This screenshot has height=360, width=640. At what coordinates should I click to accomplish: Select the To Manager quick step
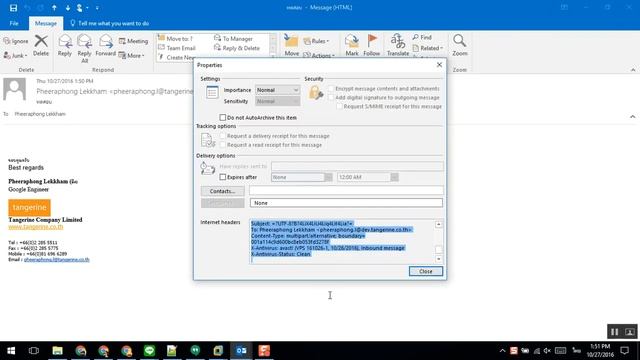point(233,38)
